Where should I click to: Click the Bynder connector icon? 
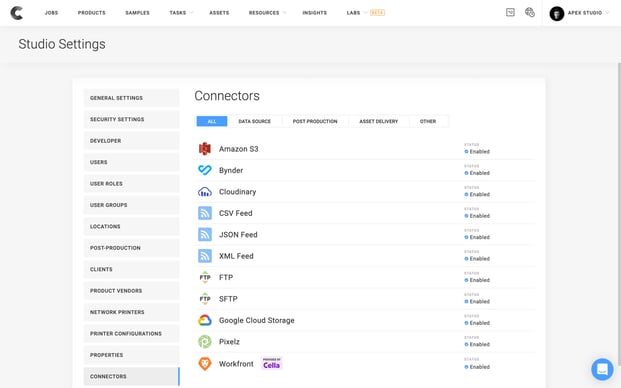pos(205,170)
